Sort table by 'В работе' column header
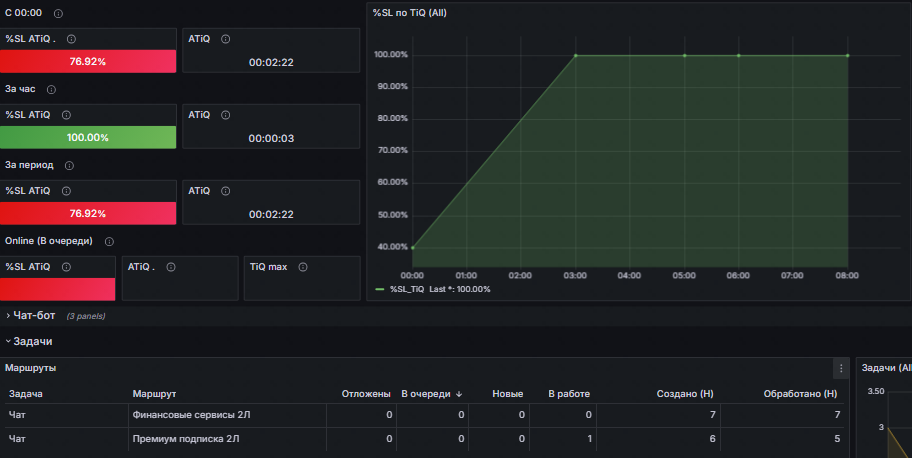The width and height of the screenshot is (912, 458). coord(569,394)
